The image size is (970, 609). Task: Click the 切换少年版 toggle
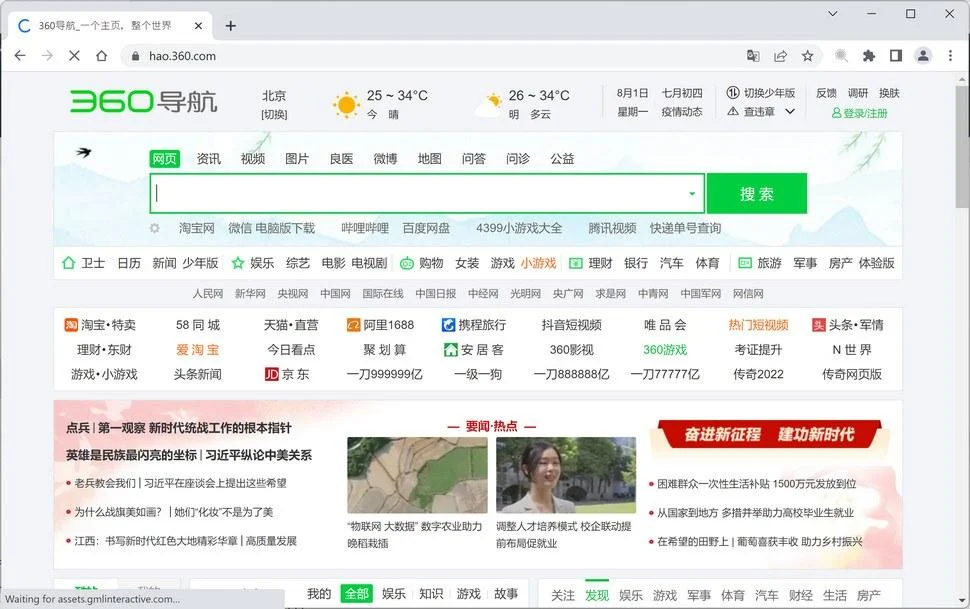click(761, 93)
